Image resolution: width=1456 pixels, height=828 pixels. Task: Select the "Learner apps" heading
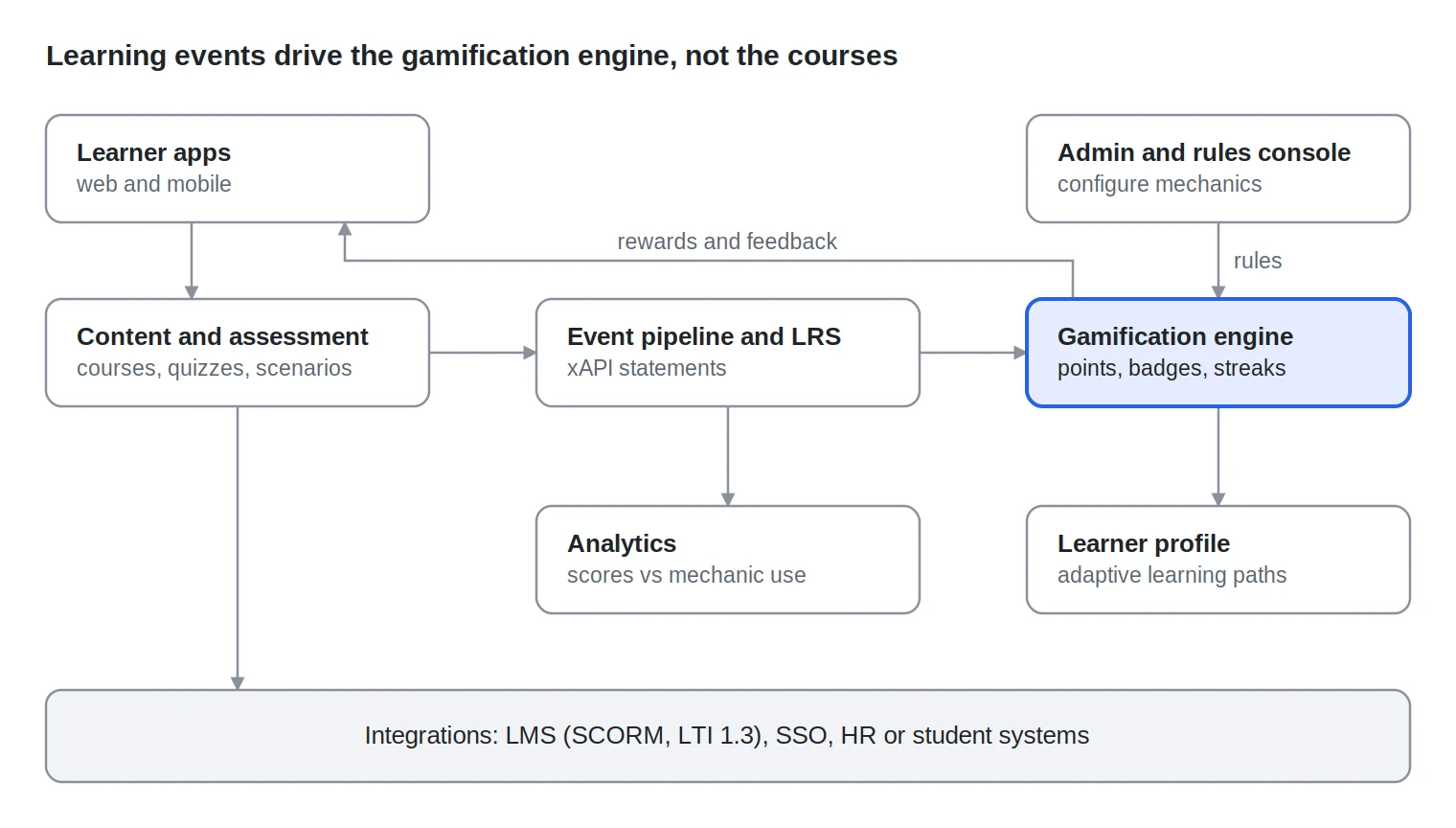tap(153, 152)
